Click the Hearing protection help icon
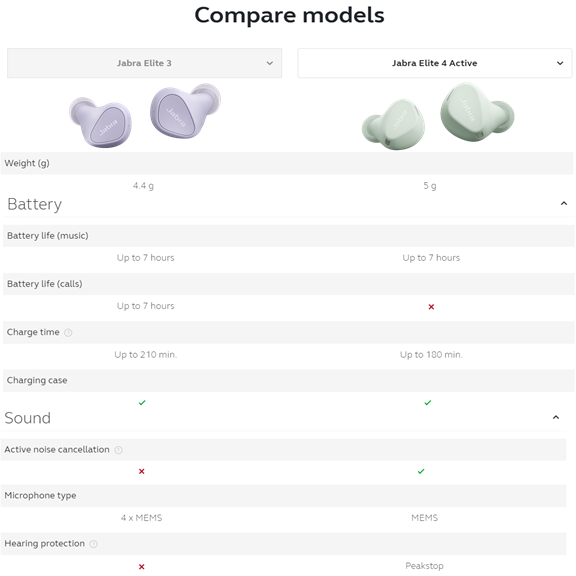Screen dimensions: 576x576 pyautogui.click(x=94, y=544)
